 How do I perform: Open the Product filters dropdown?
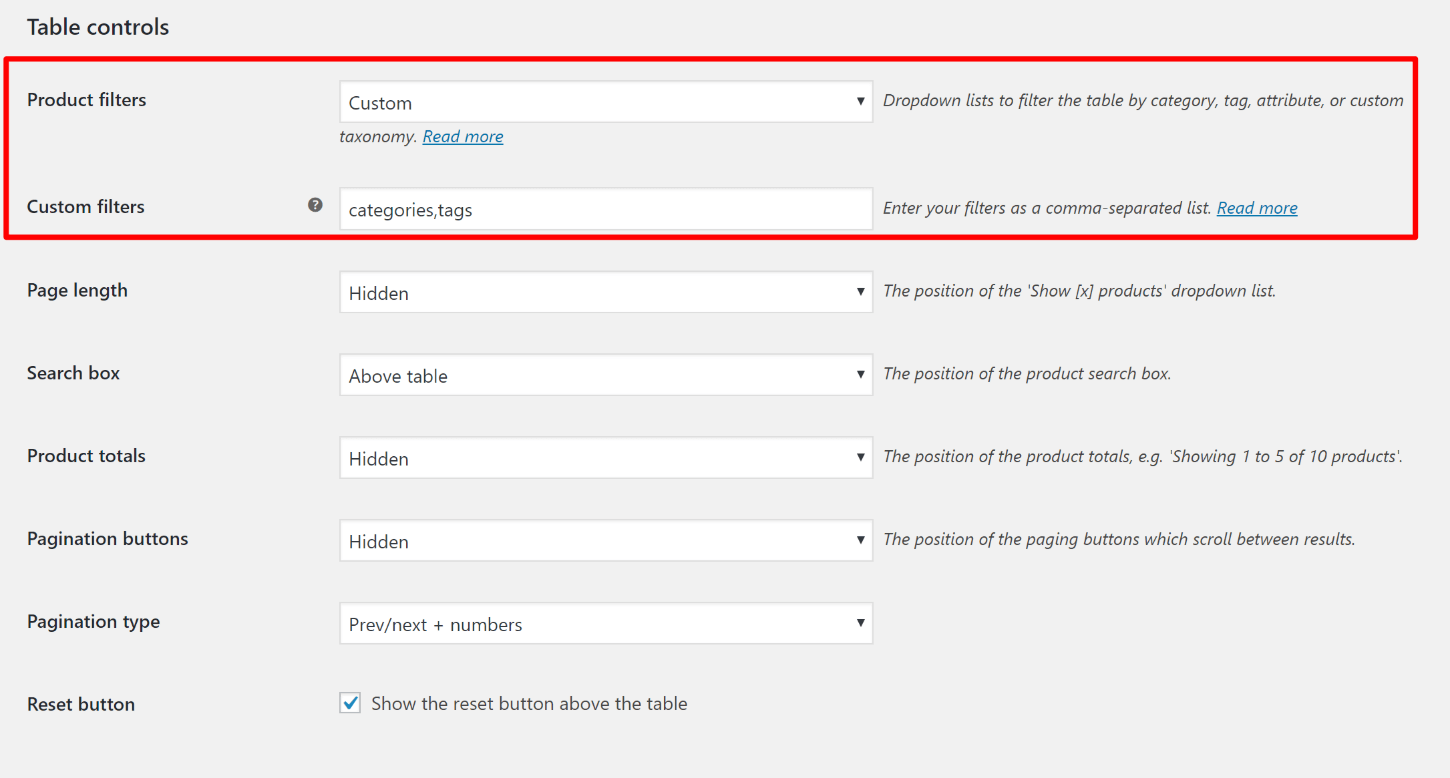coord(605,102)
